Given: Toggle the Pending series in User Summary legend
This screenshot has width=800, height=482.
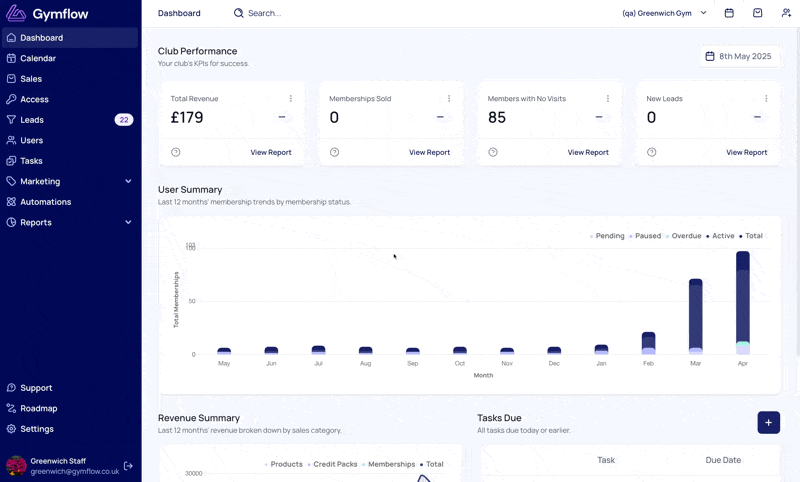Looking at the screenshot, I should point(607,236).
